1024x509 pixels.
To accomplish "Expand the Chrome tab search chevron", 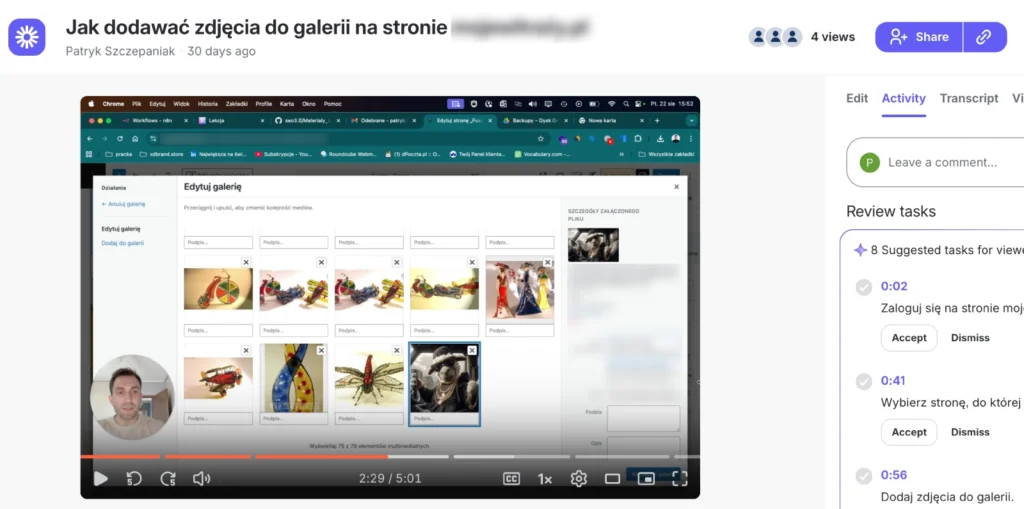I will [692, 121].
